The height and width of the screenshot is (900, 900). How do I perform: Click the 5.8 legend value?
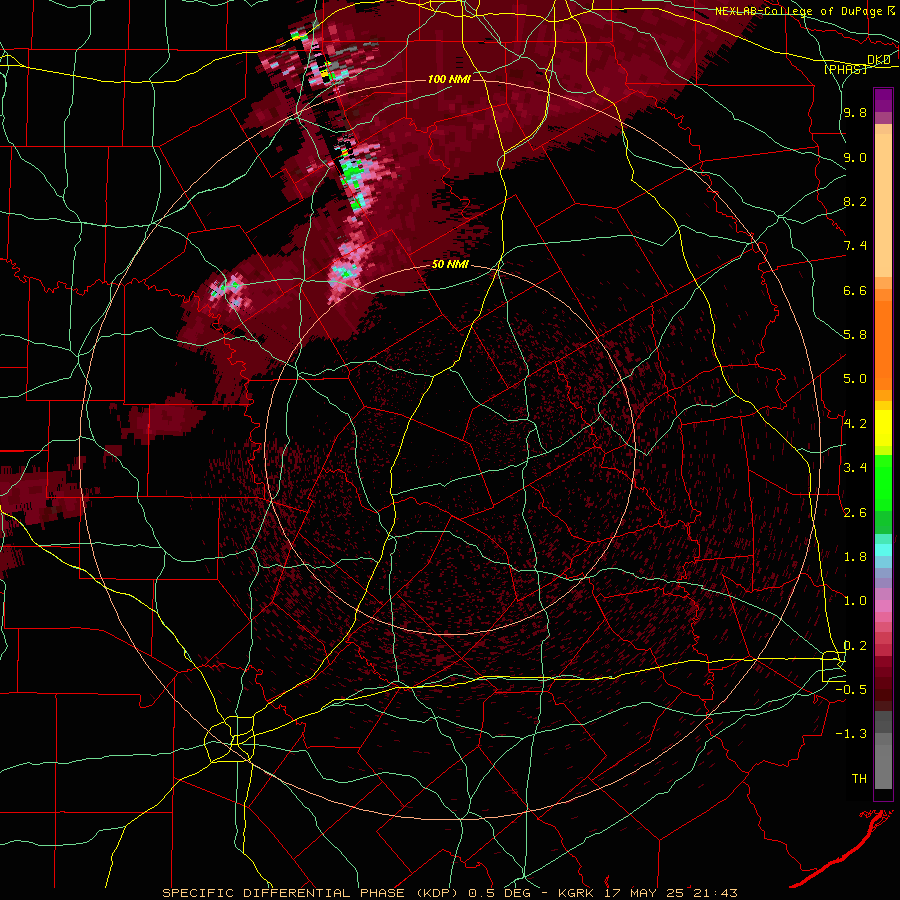(855, 335)
